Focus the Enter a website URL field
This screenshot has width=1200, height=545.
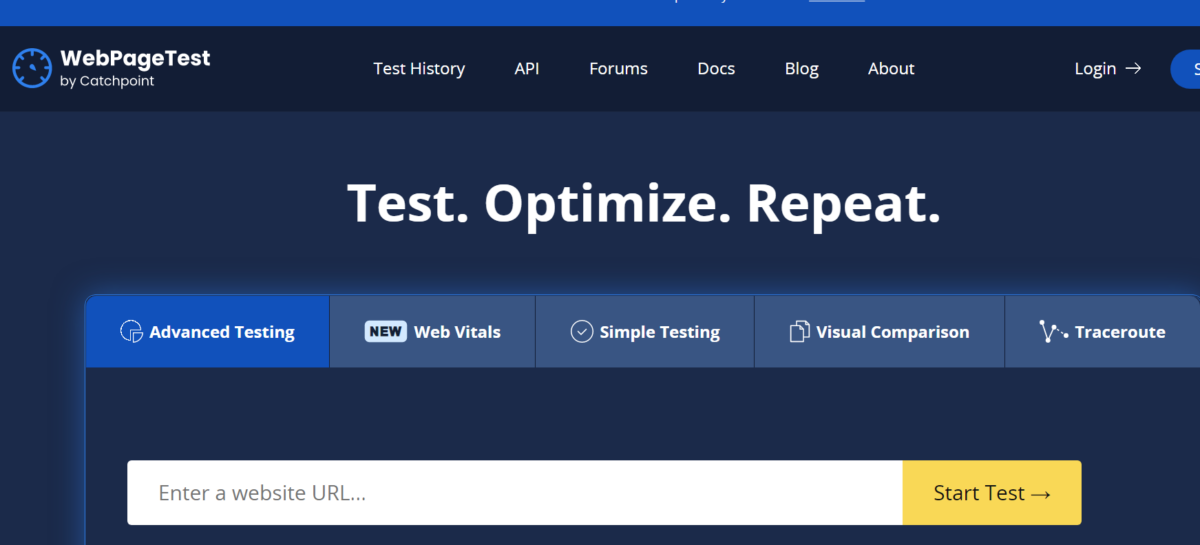(x=515, y=492)
